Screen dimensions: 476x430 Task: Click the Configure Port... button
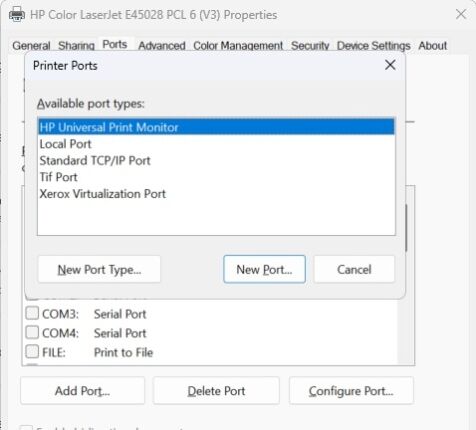(x=351, y=391)
